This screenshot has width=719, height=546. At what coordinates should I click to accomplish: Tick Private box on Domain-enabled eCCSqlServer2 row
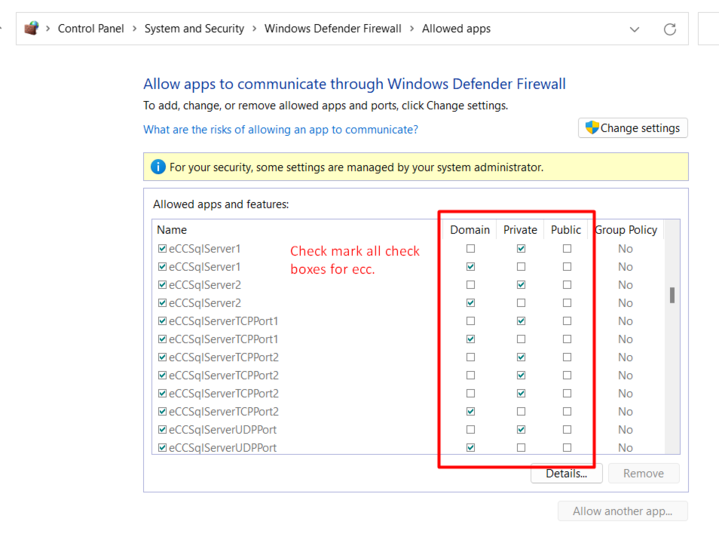click(521, 303)
